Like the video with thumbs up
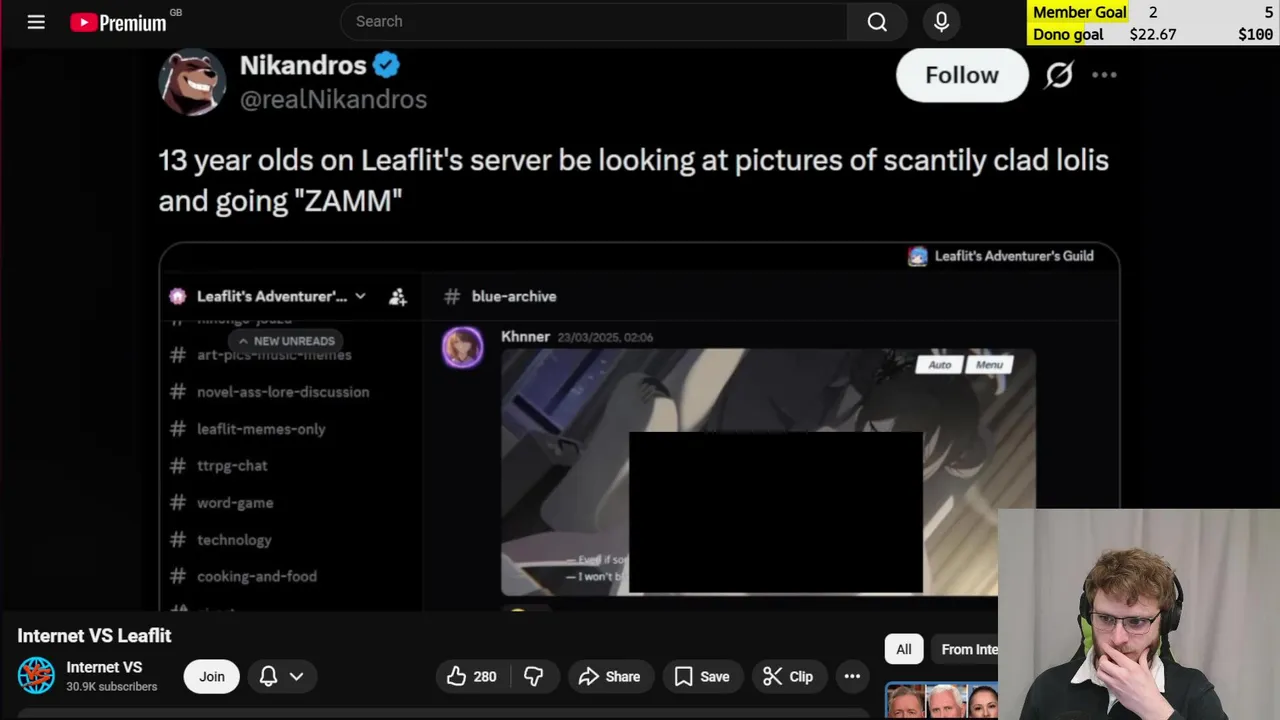1280x720 pixels. 472,677
